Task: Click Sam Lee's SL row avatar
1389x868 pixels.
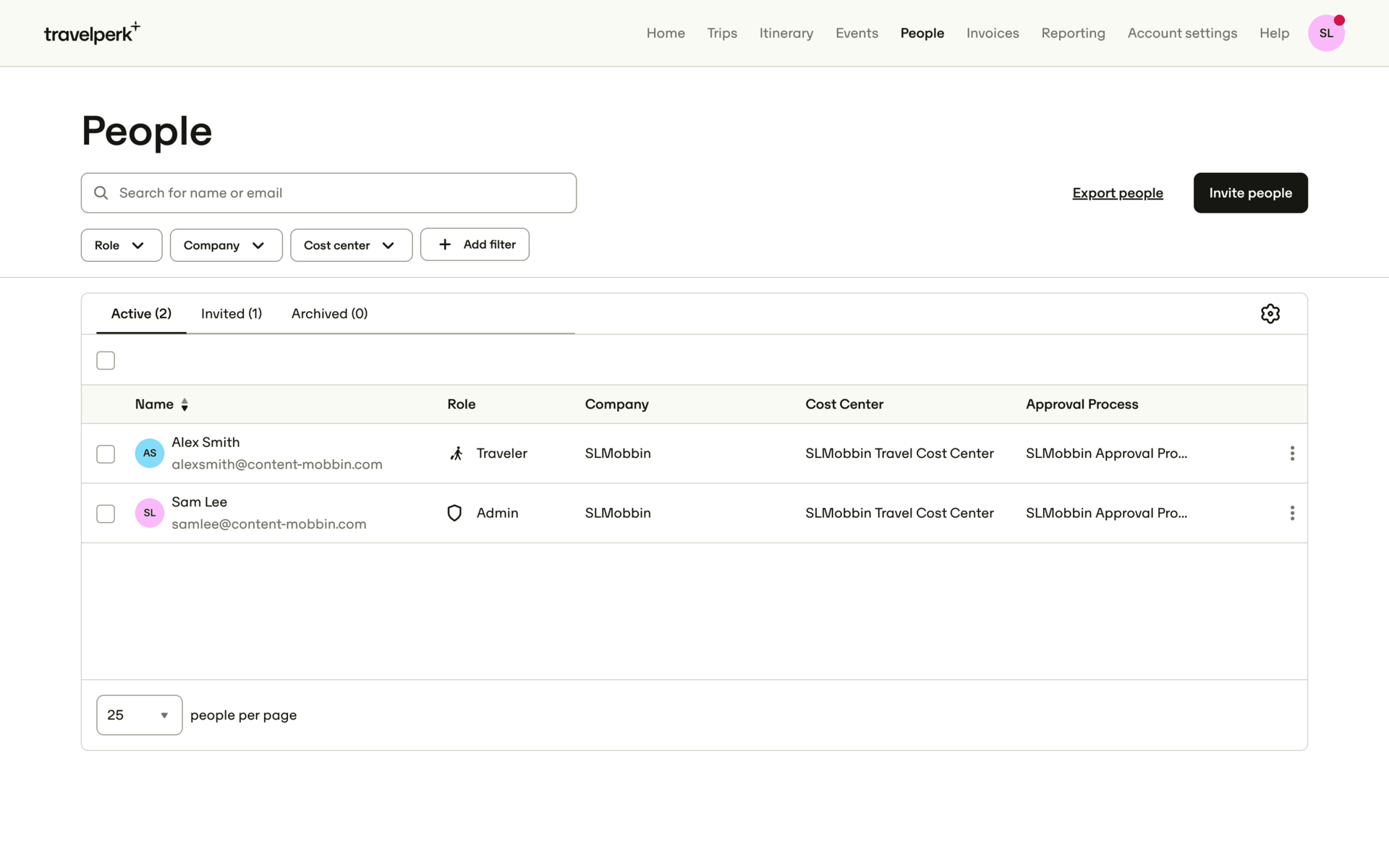Action: 150,513
